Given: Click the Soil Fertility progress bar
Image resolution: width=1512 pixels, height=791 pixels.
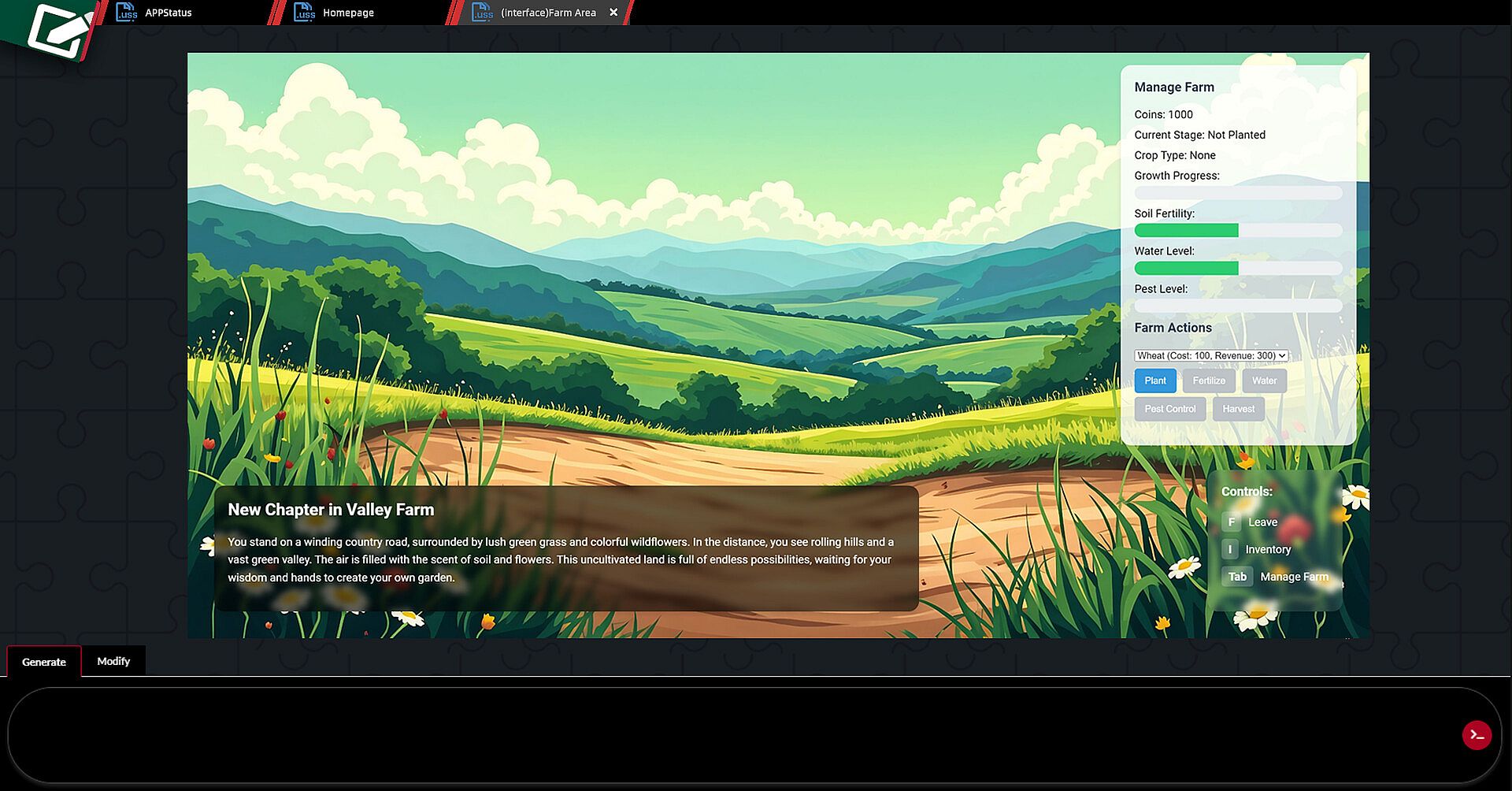Looking at the screenshot, I should coord(1238,230).
